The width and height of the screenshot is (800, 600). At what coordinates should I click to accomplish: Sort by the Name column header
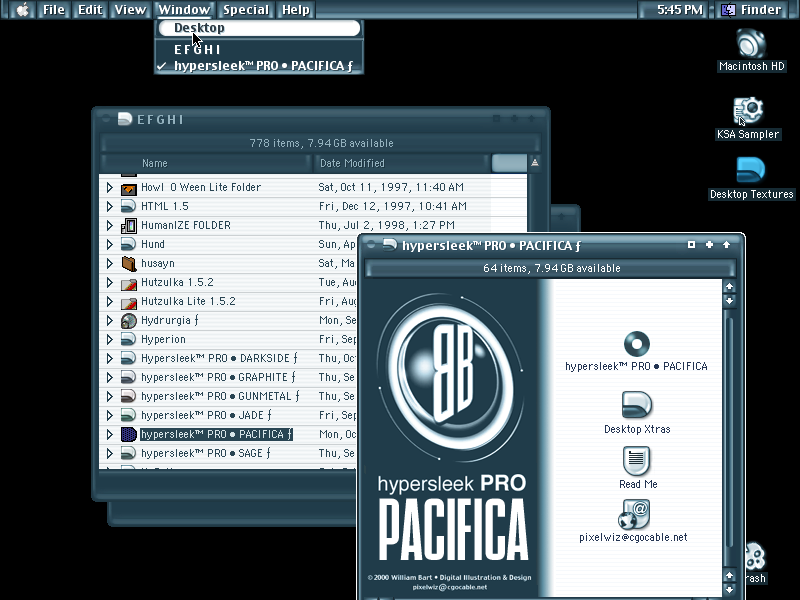pos(206,163)
